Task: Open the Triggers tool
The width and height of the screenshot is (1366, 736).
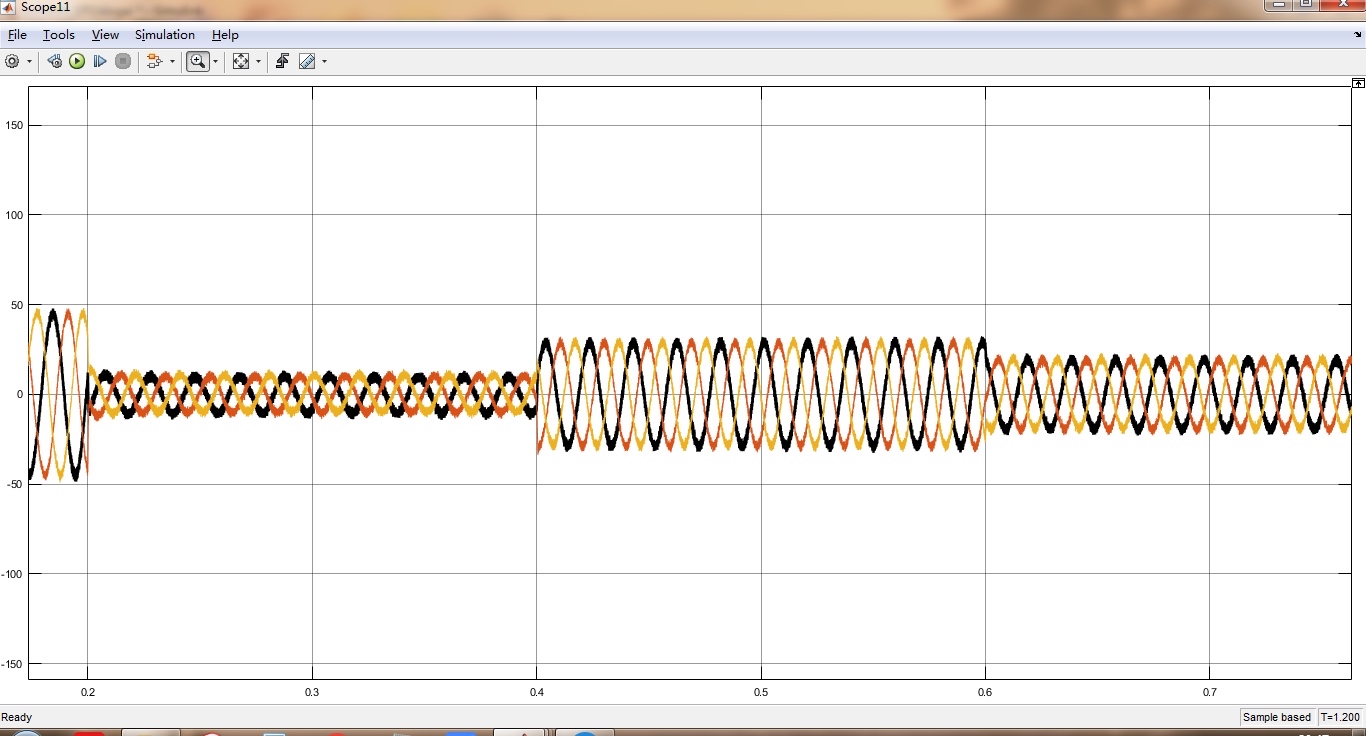Action: click(x=282, y=61)
